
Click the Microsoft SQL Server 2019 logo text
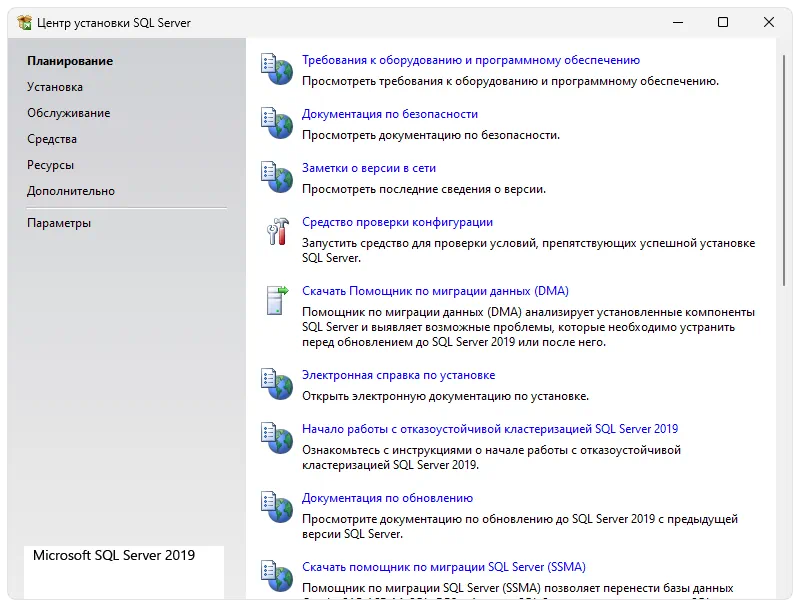114,555
